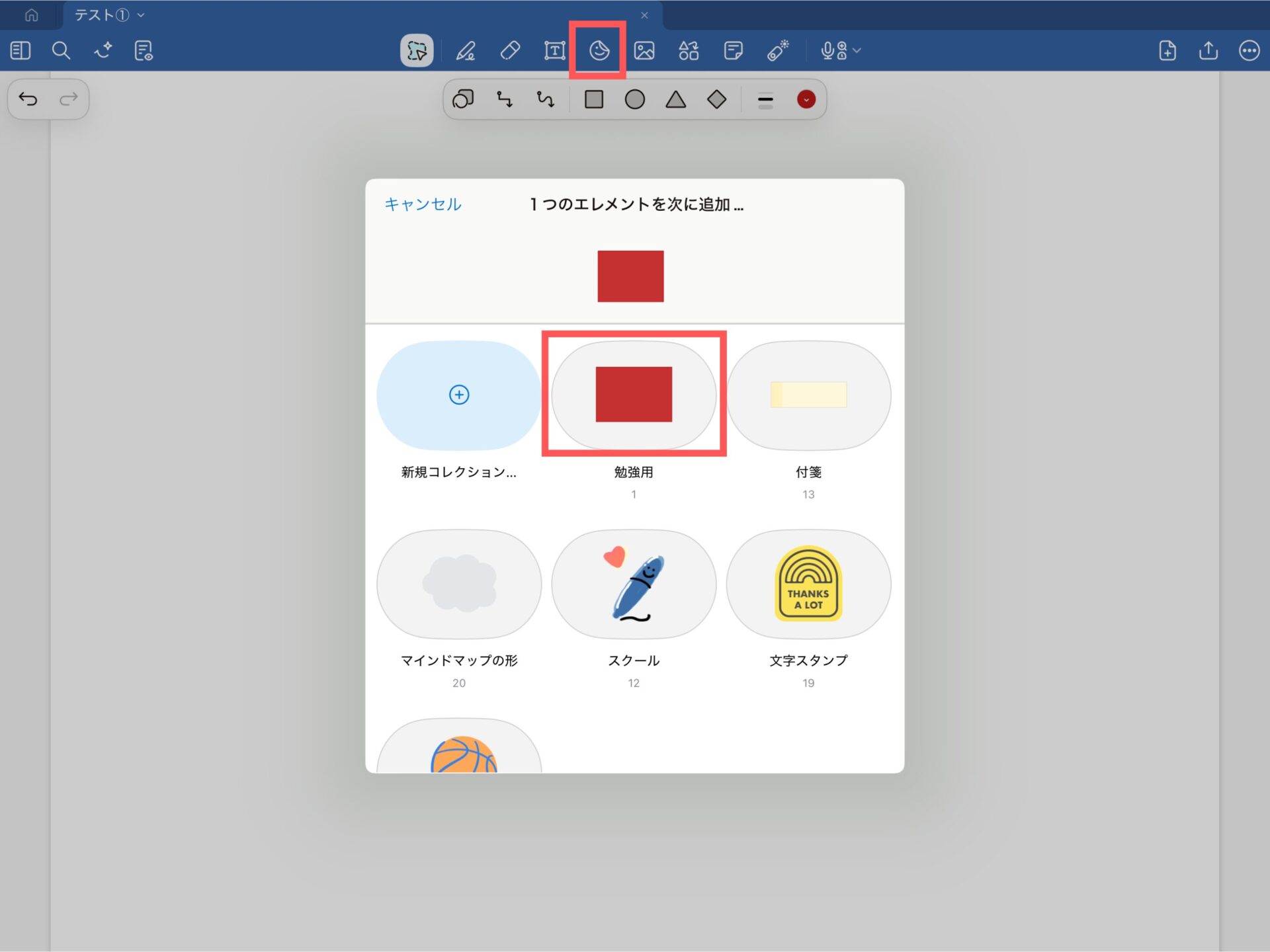Choose the triangle shape option
The image size is (1270, 952).
(675, 100)
